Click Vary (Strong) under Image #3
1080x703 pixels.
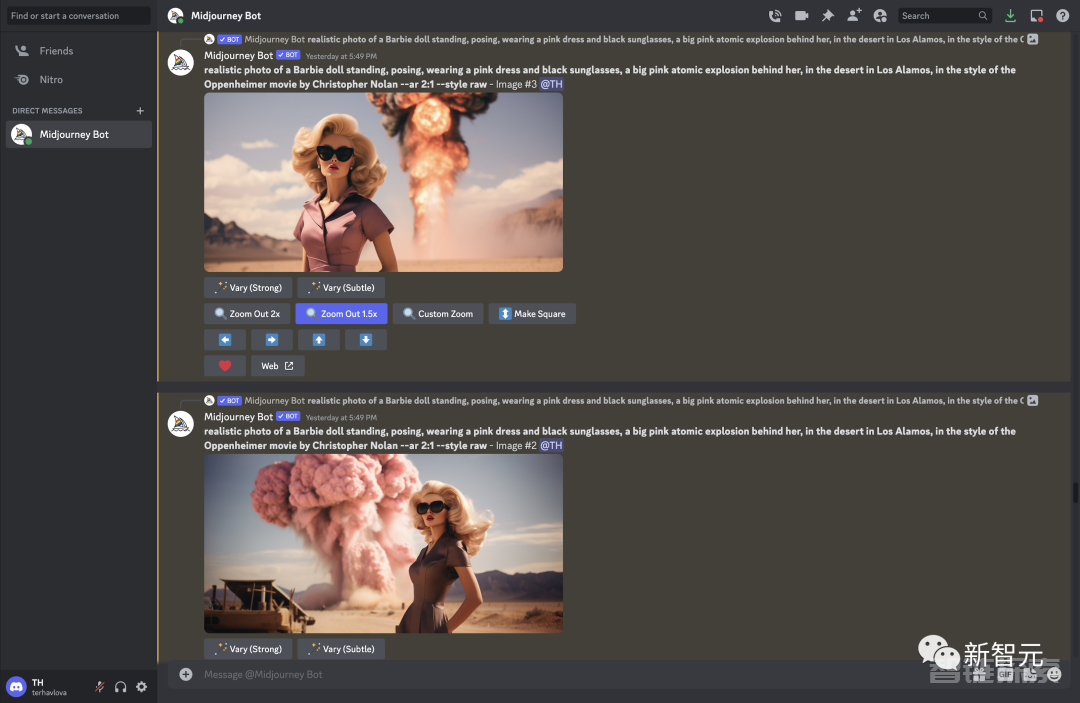coord(248,288)
